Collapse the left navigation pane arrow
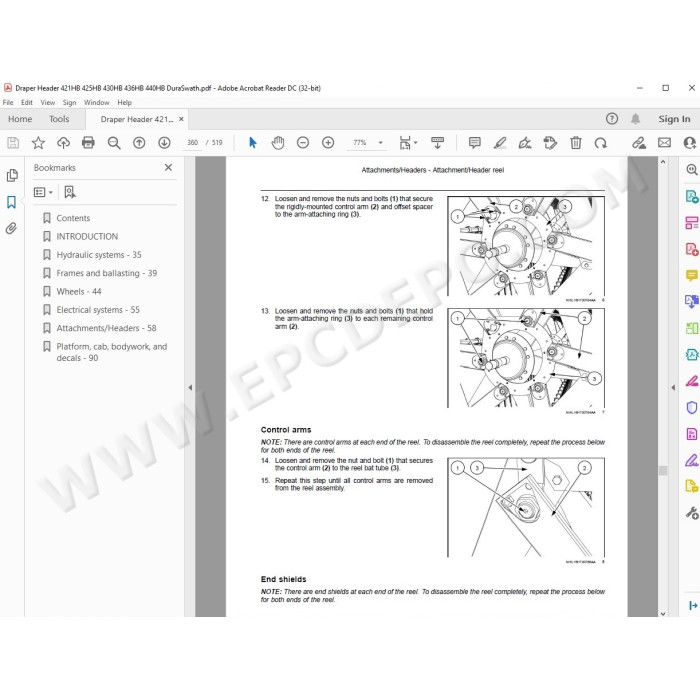 tap(190, 388)
